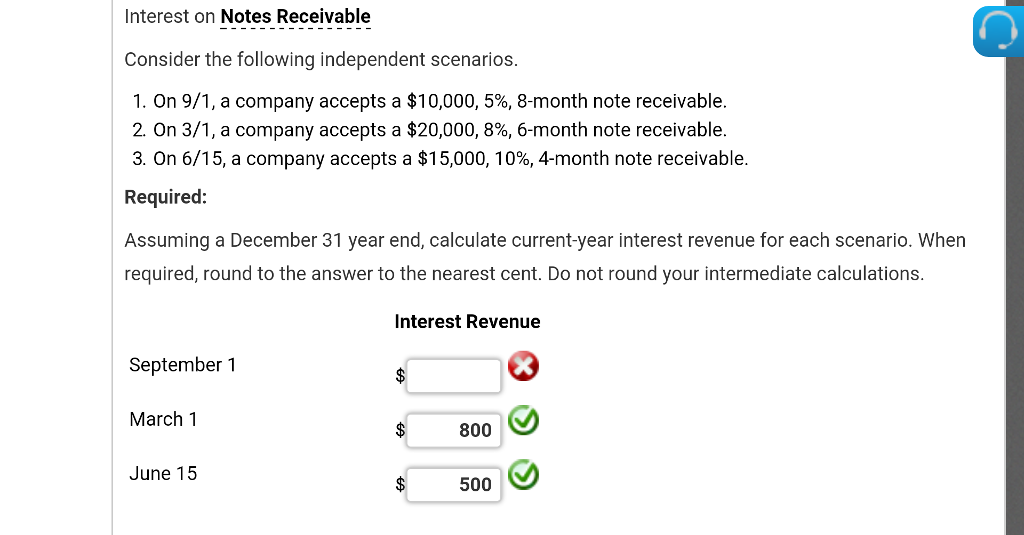Screen dimensions: 1024x535
Task: Select the March 1 field containing 800
Action: coord(454,430)
